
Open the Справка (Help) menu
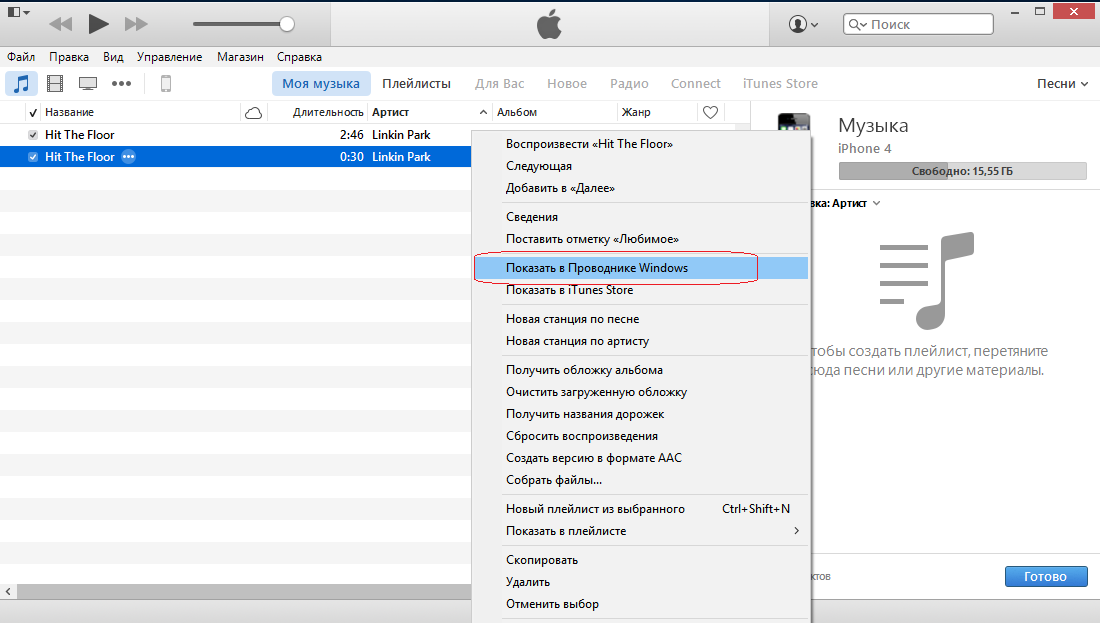pos(299,57)
